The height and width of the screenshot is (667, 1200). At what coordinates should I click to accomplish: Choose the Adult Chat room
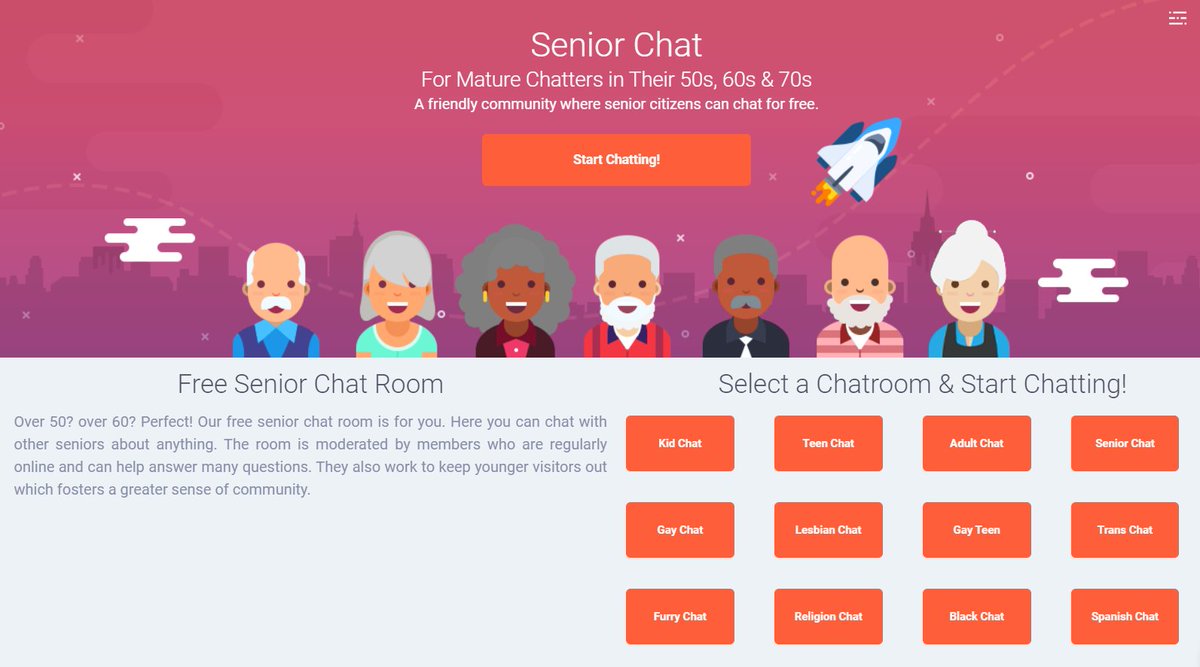[x=976, y=444]
